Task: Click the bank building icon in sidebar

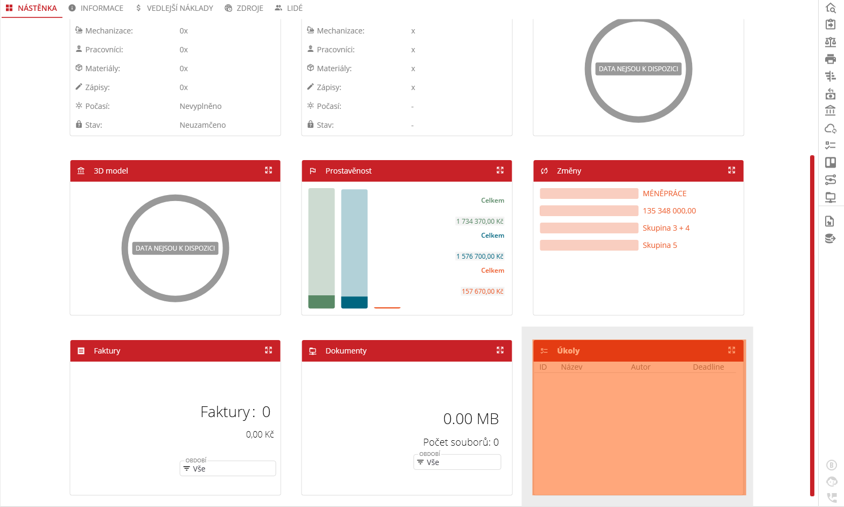Action: 830,111
